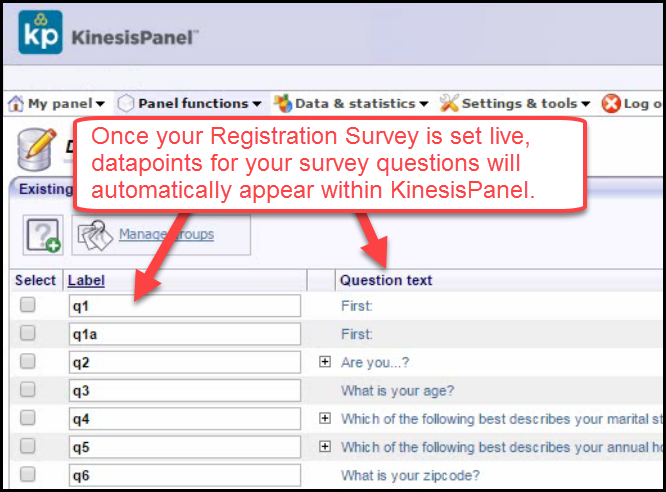This screenshot has height=492, width=666.
Task: Expand the 'Are you...?' question answers
Action: tap(325, 362)
